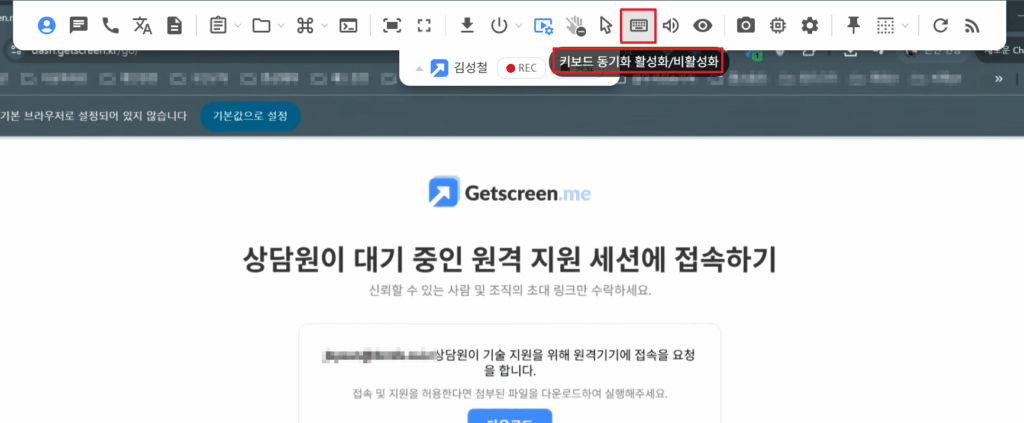
Task: Open the clipboard tool
Action: click(218, 25)
